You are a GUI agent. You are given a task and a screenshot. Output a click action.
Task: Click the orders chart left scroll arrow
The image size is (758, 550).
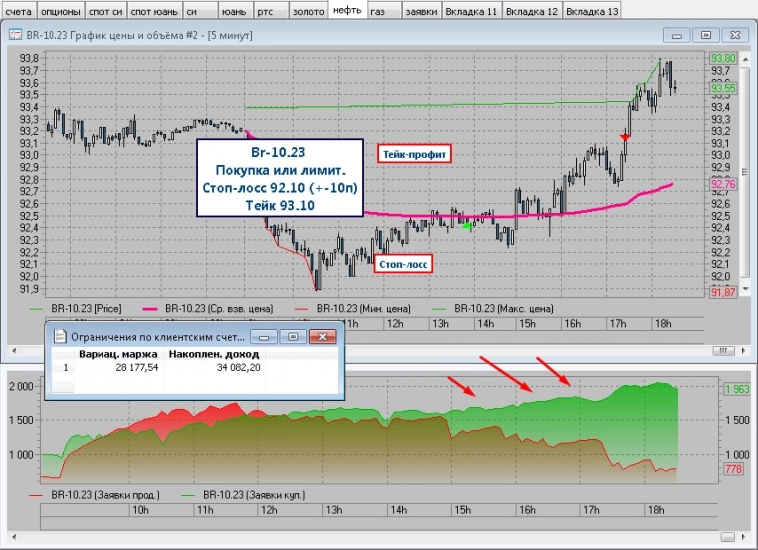15,536
